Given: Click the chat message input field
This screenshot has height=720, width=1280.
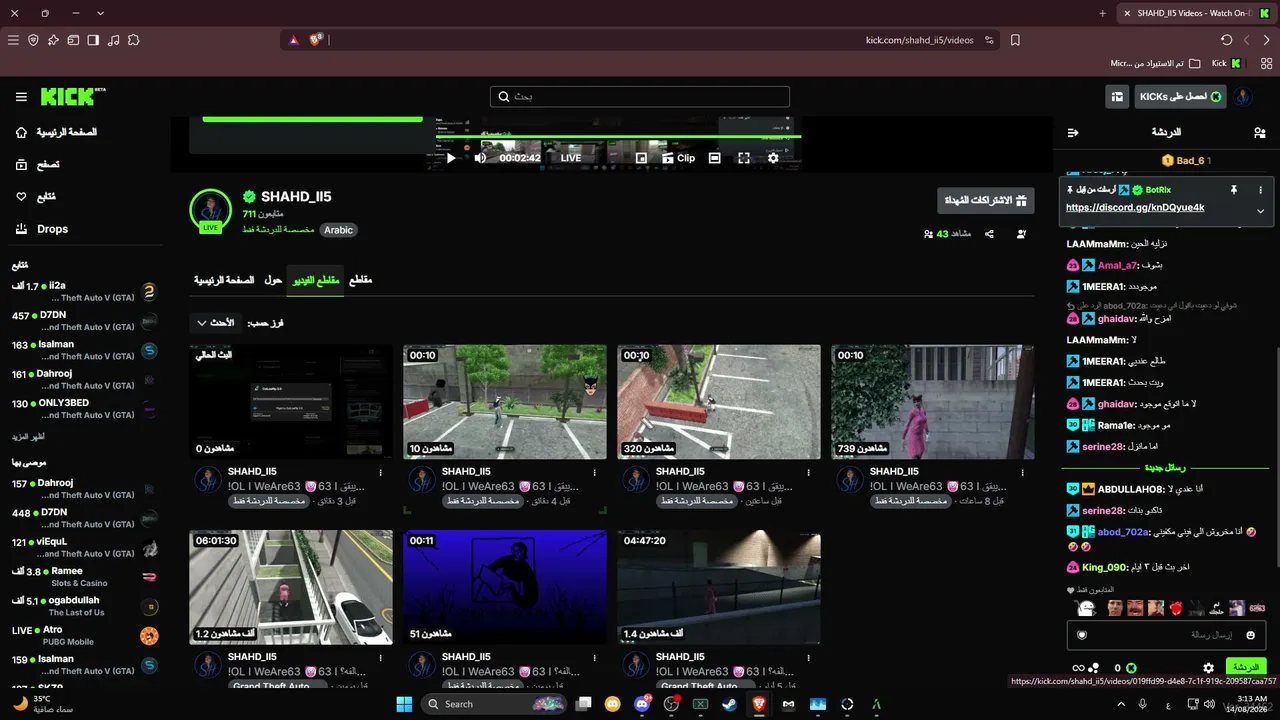Looking at the screenshot, I should tap(1164, 635).
